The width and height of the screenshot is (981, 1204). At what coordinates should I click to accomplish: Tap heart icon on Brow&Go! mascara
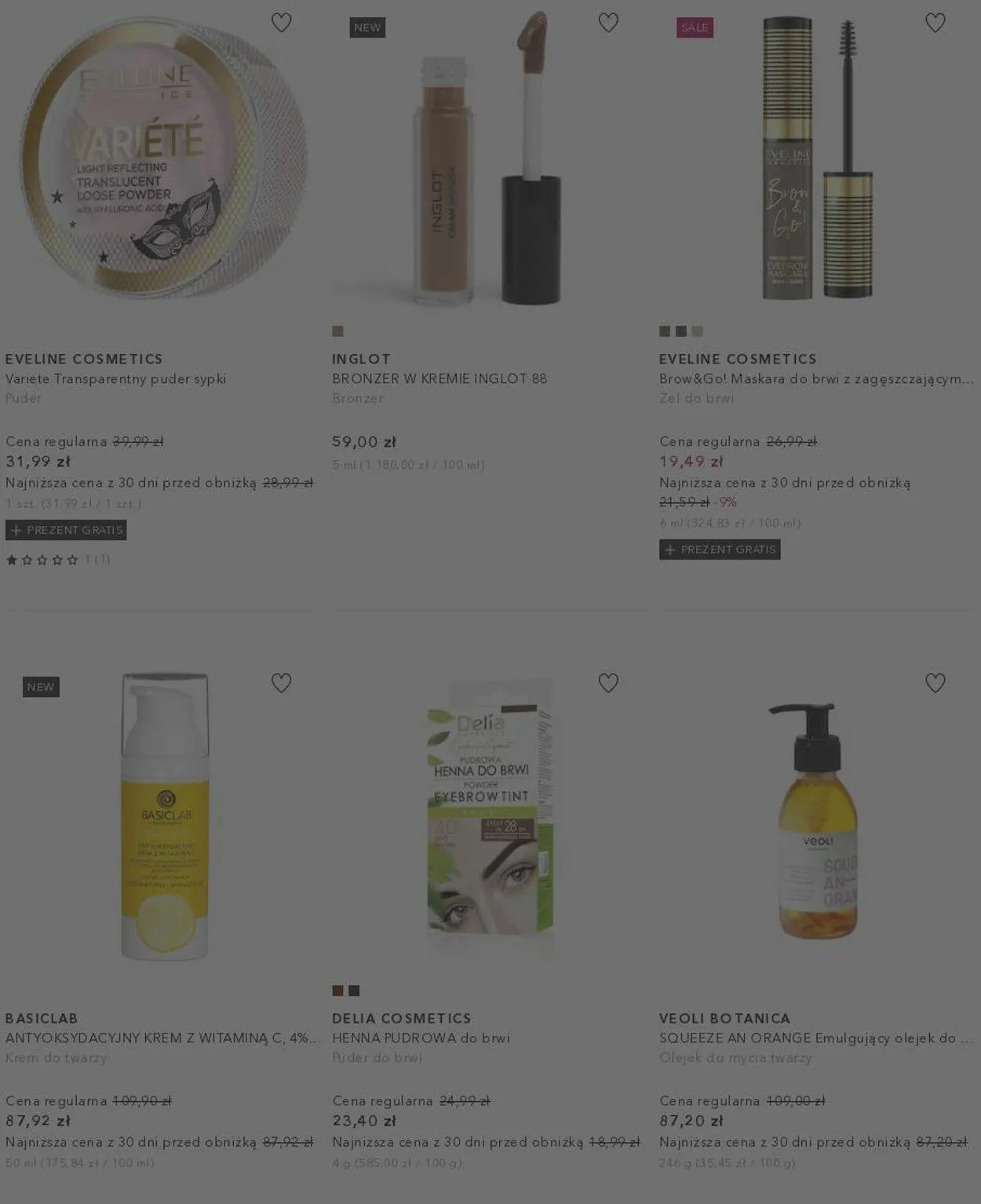pyautogui.click(x=935, y=23)
